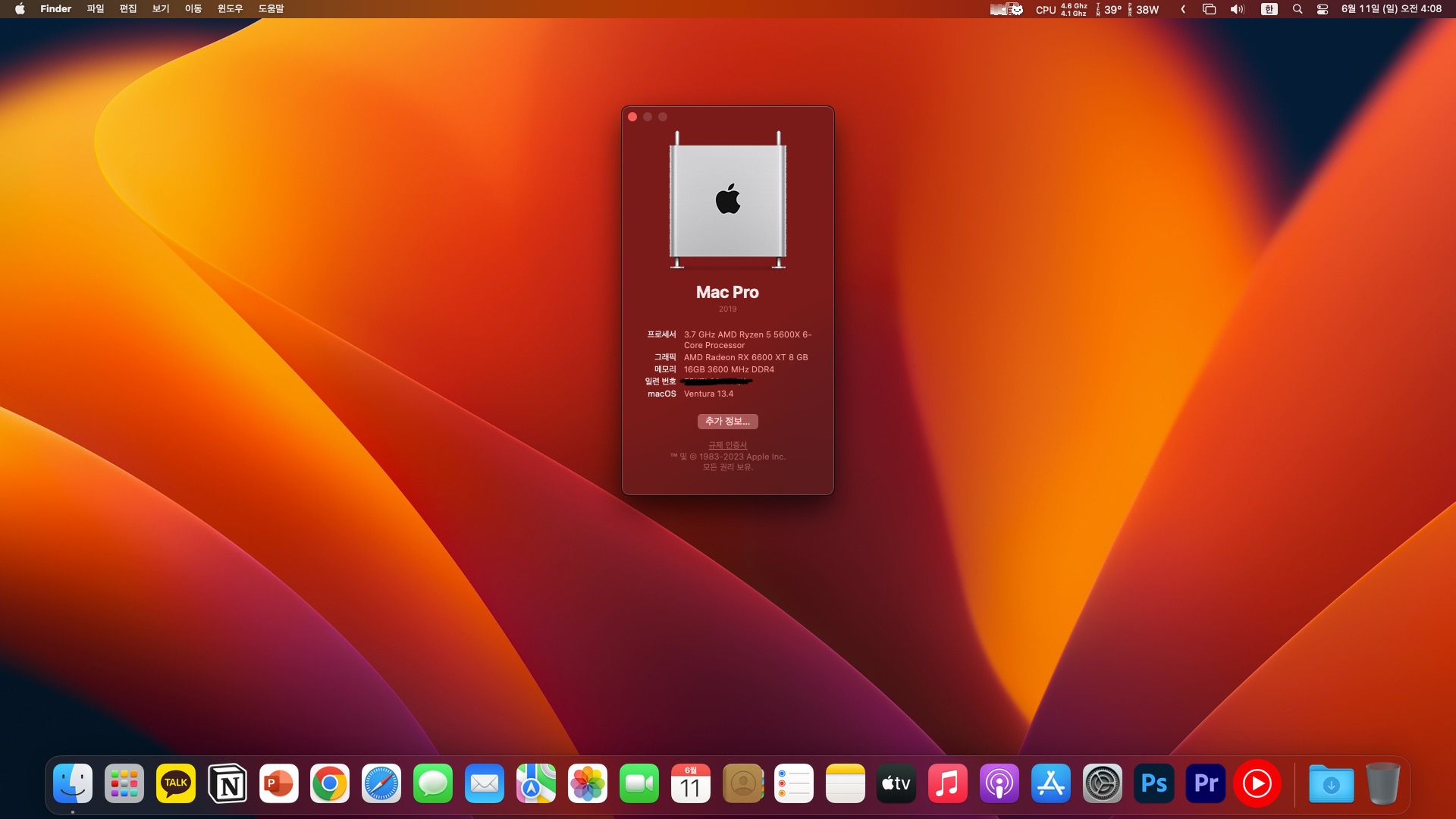This screenshot has width=1456, height=819.
Task: Open the 윈도우 menu
Action: point(231,9)
